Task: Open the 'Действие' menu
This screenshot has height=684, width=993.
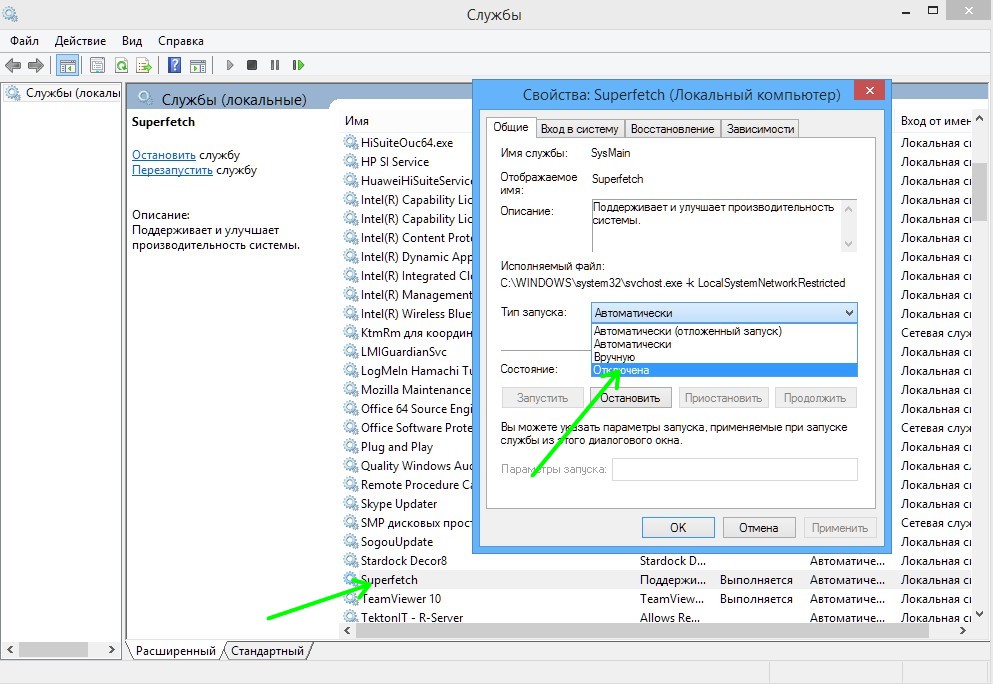Action: (x=80, y=41)
